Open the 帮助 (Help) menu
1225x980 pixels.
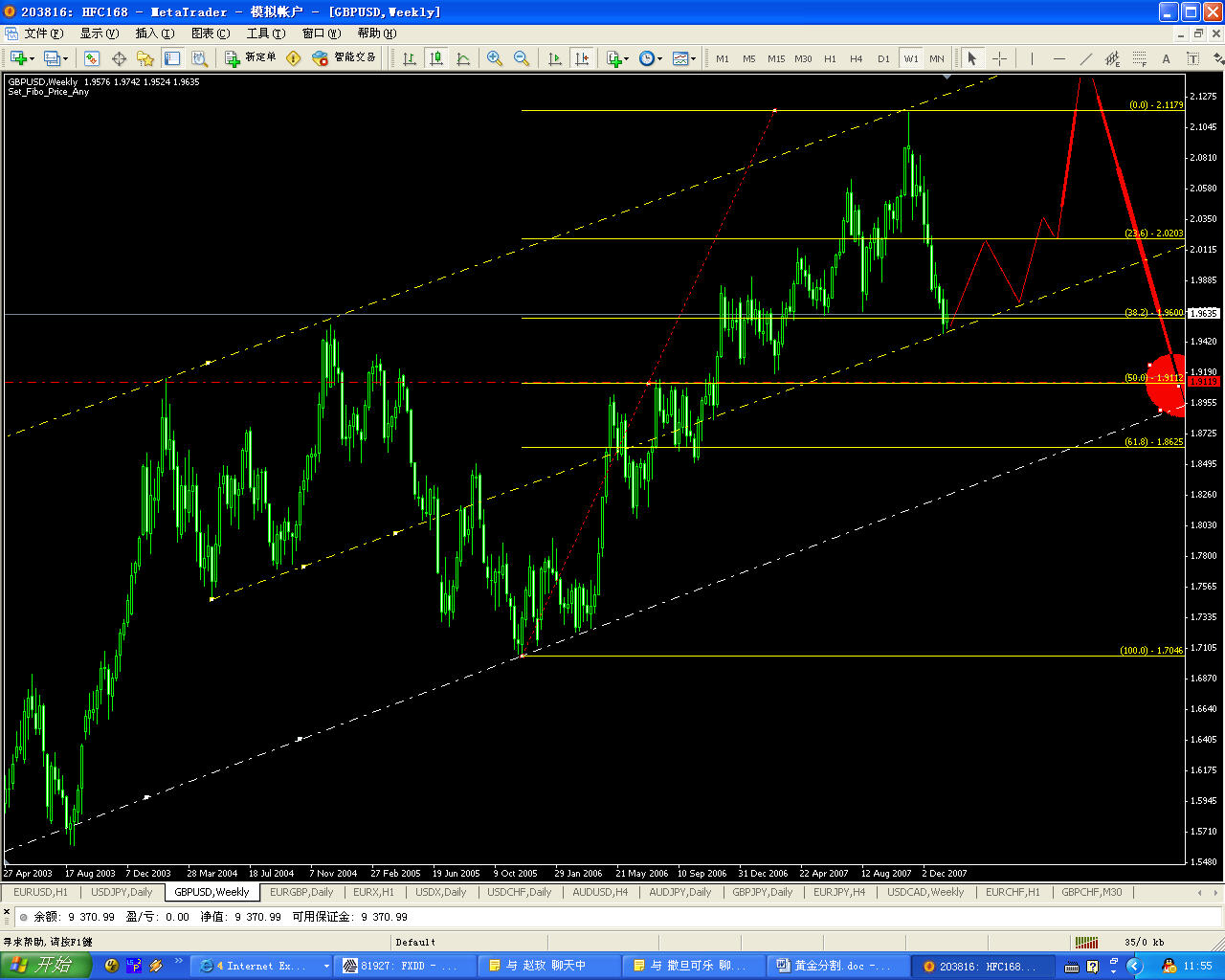click(x=377, y=33)
